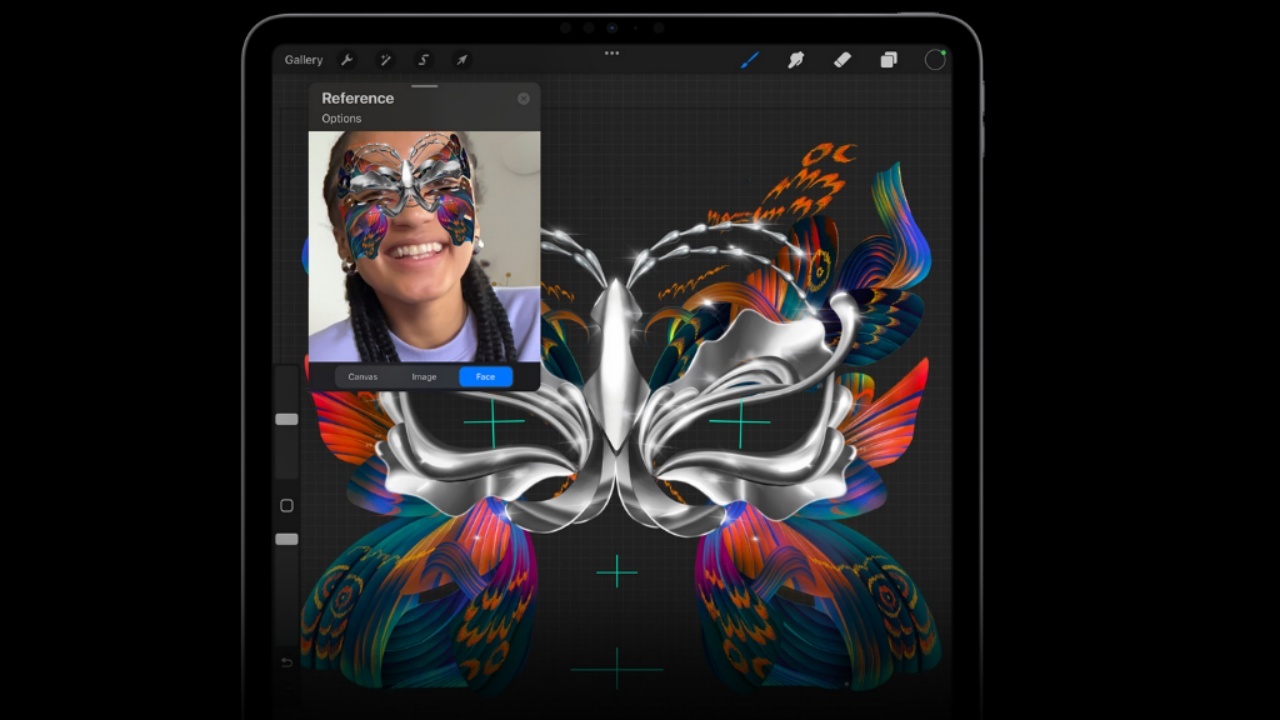Viewport: 1280px width, 720px height.
Task: Select the Brush tool
Action: [x=749, y=60]
